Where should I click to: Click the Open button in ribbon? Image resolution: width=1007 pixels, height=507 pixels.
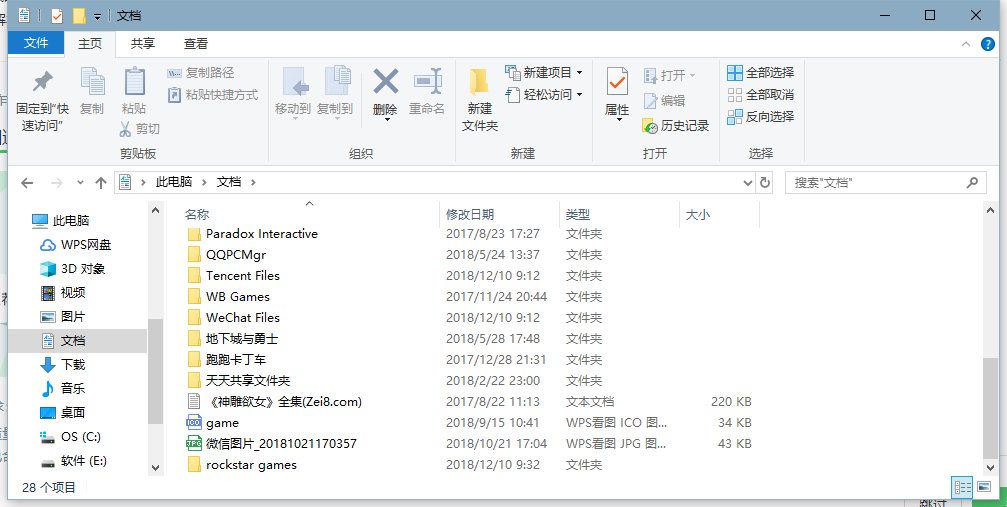click(670, 75)
